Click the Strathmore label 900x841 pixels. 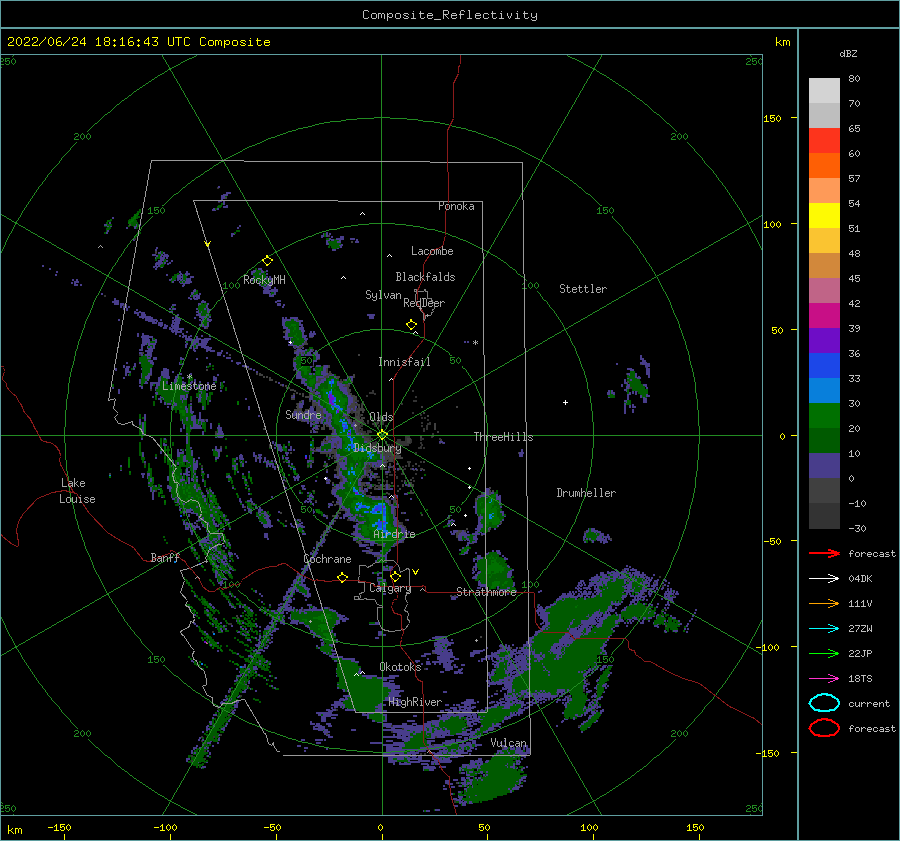coord(486,592)
